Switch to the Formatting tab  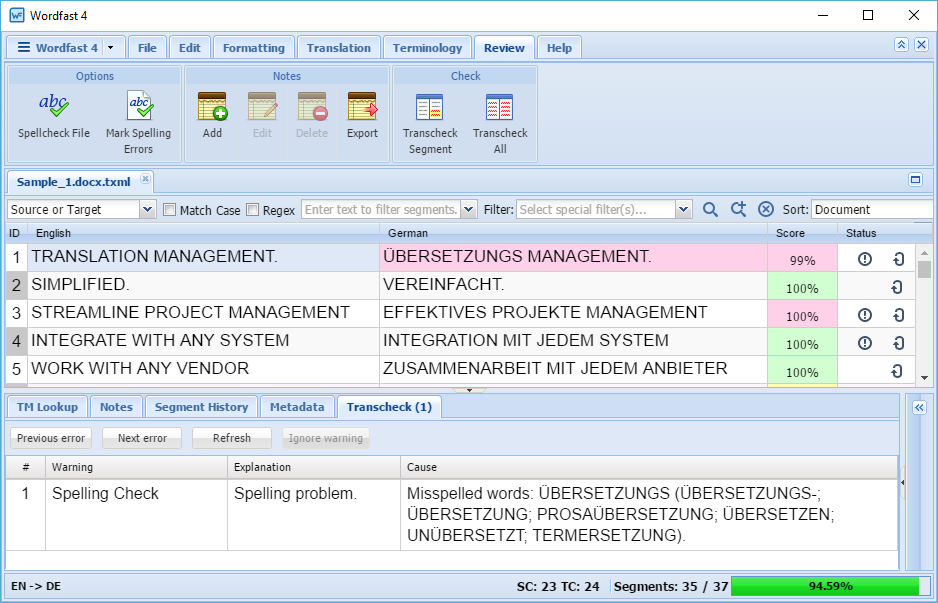tap(254, 48)
